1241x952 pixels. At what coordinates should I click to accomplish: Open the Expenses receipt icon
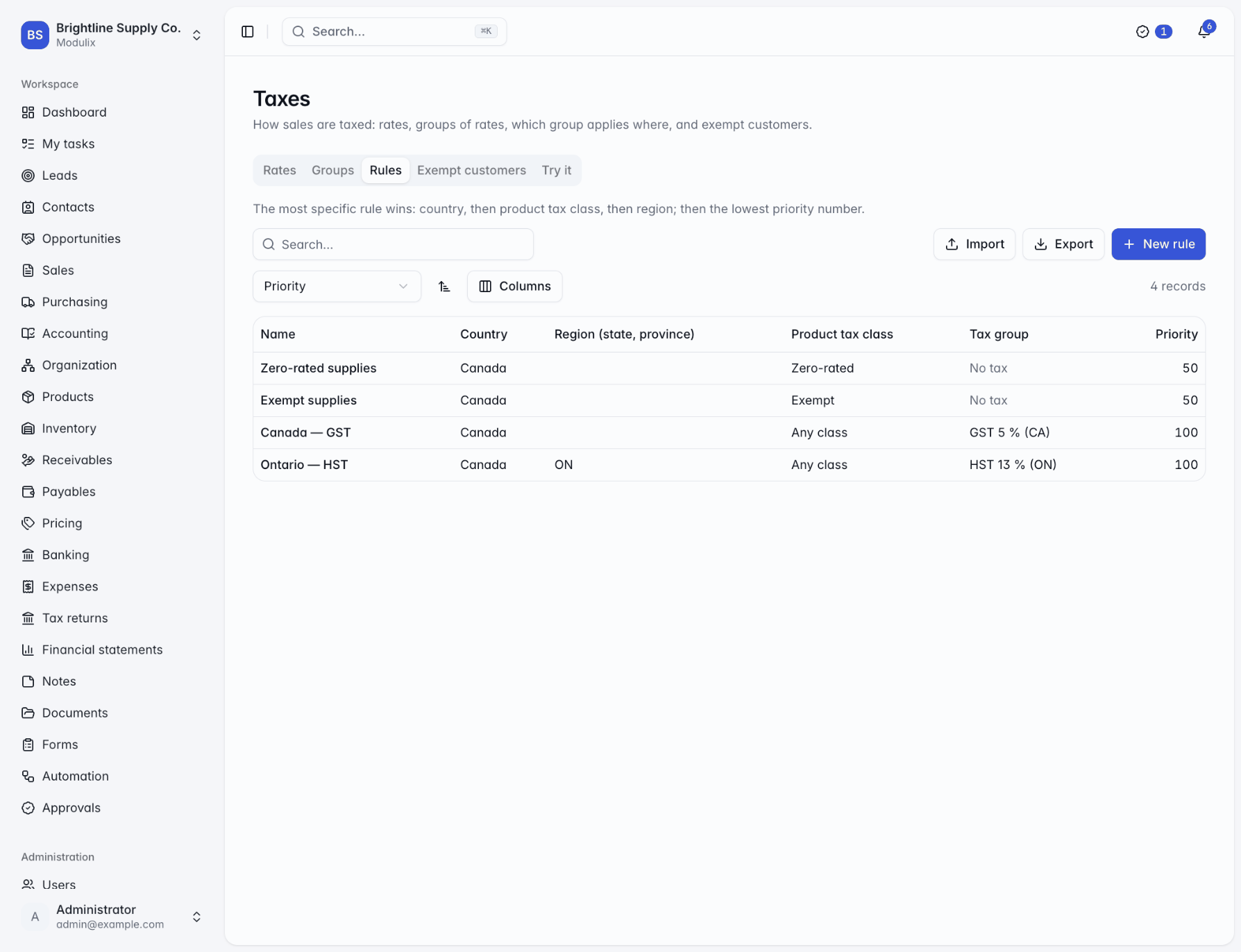pos(28,586)
